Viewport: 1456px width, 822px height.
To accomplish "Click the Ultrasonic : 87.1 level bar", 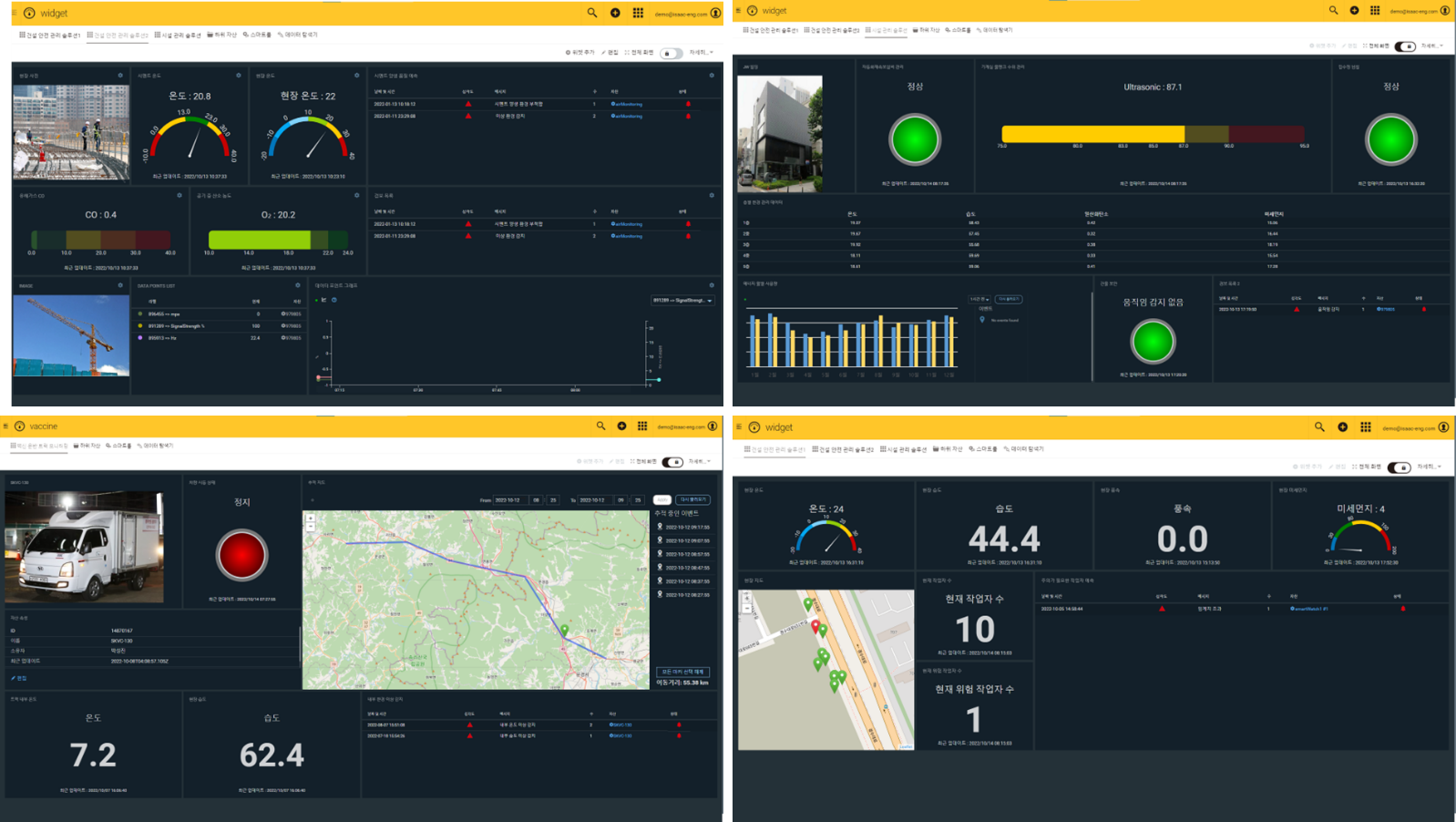I will (x=1153, y=134).
